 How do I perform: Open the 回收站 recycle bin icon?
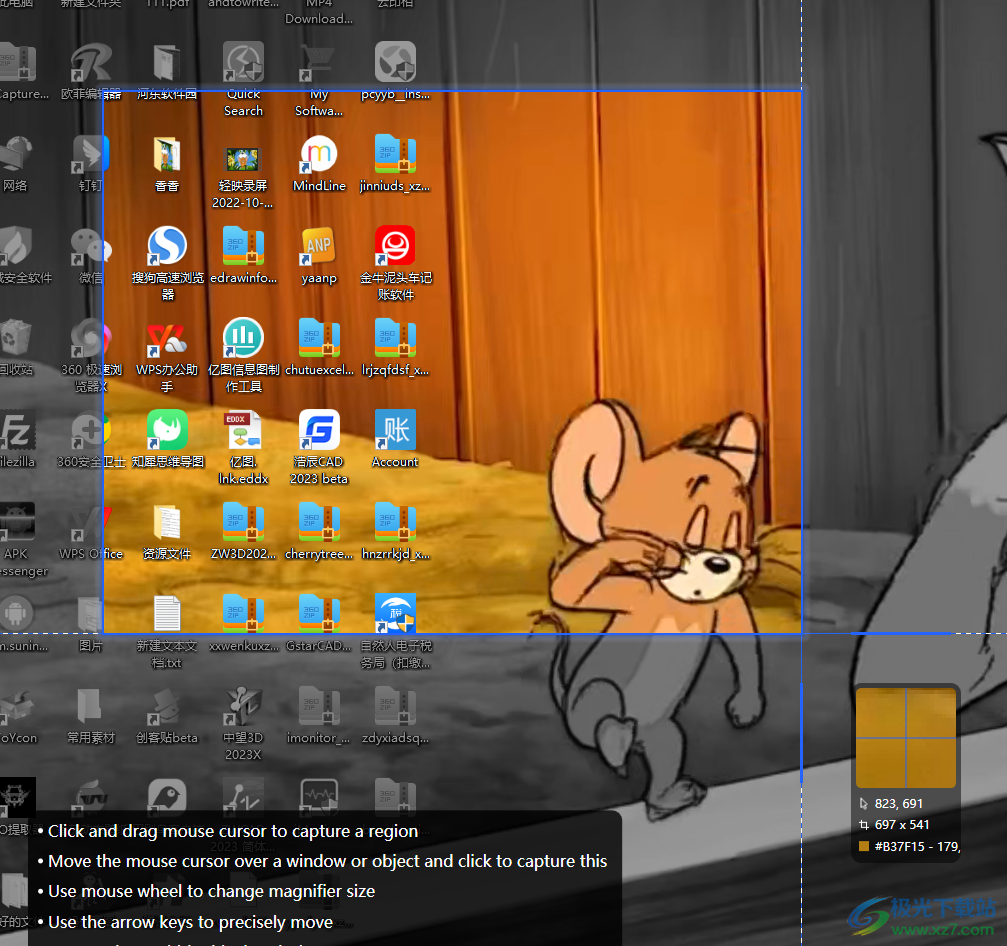(x=15, y=338)
